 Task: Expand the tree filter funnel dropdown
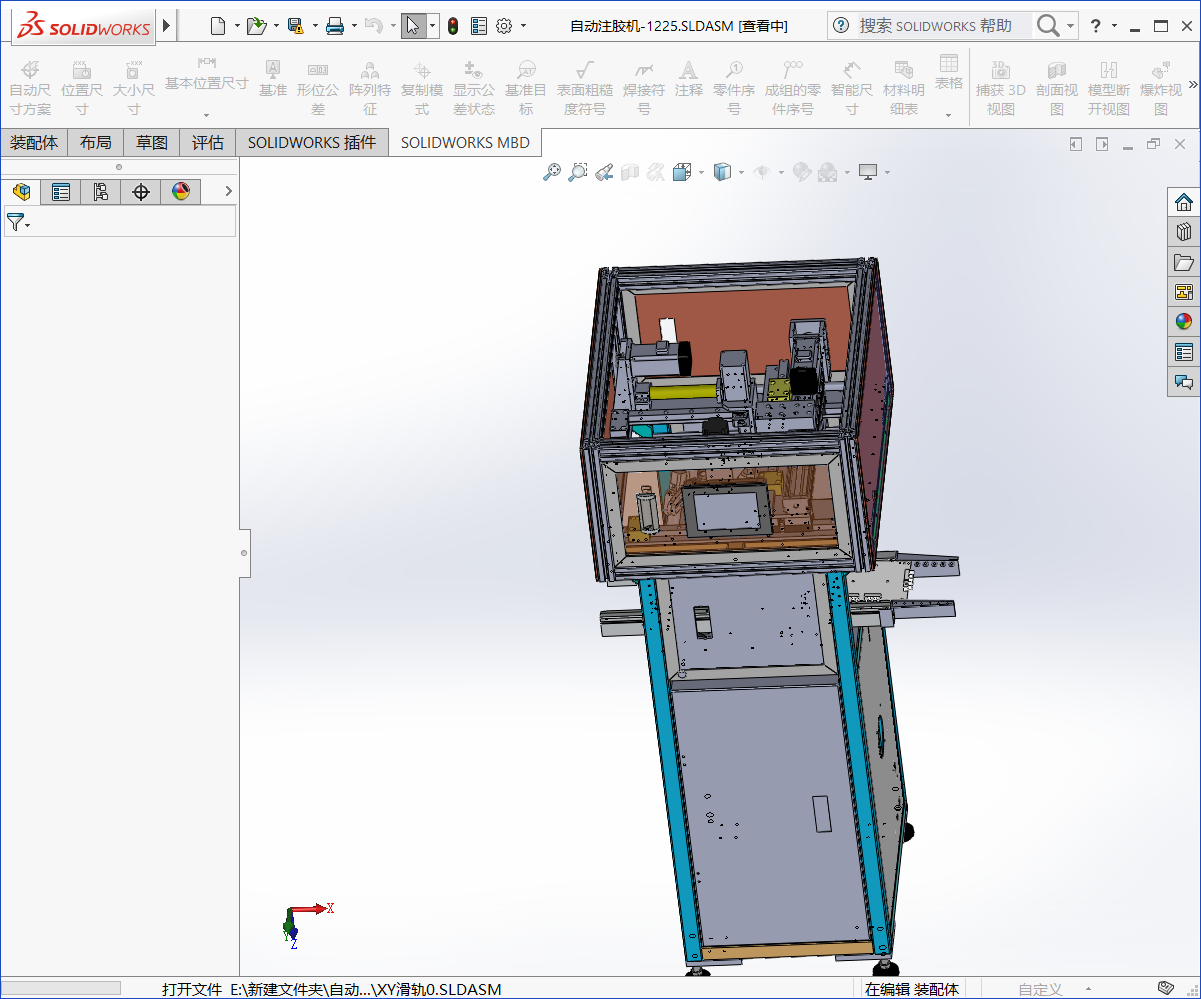pos(18,222)
